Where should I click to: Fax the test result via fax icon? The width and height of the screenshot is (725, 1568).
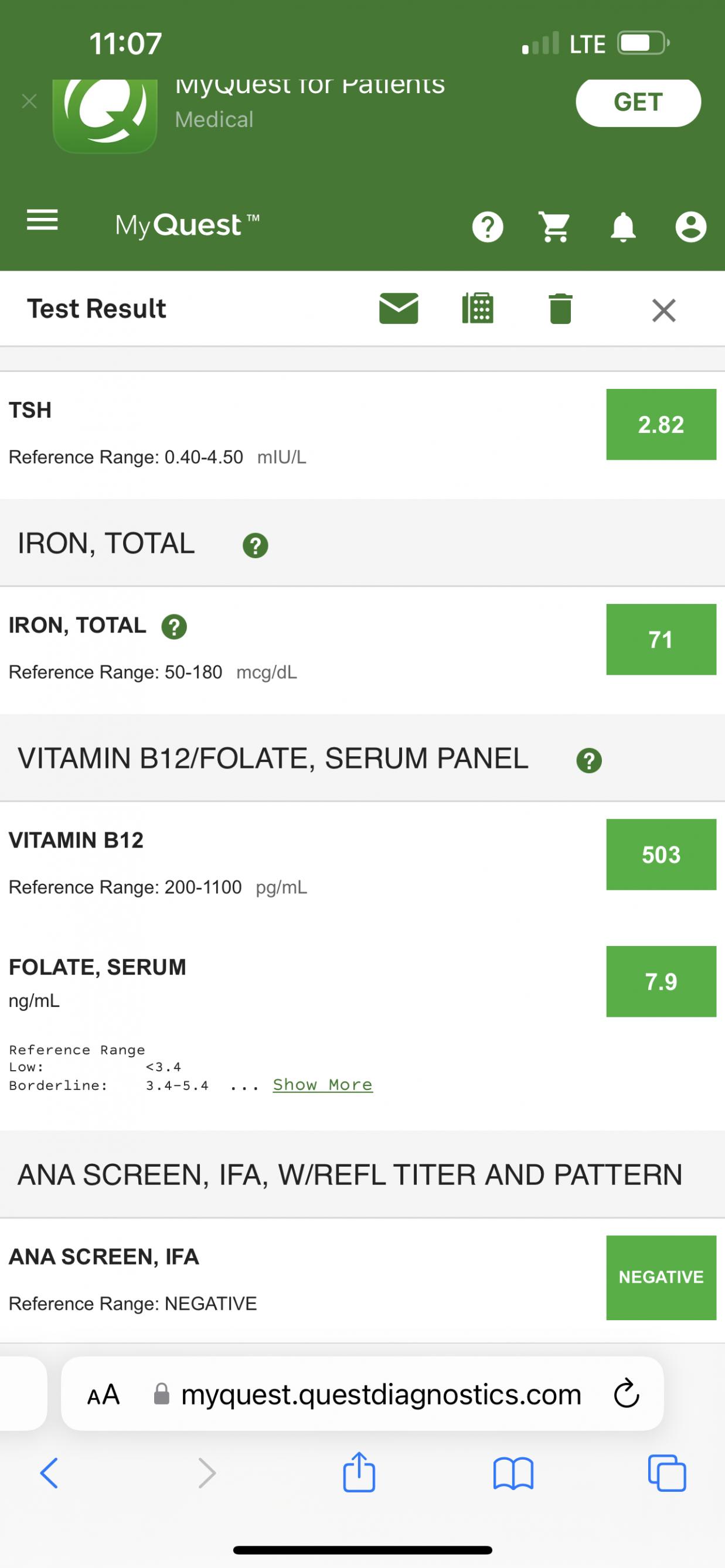click(478, 309)
